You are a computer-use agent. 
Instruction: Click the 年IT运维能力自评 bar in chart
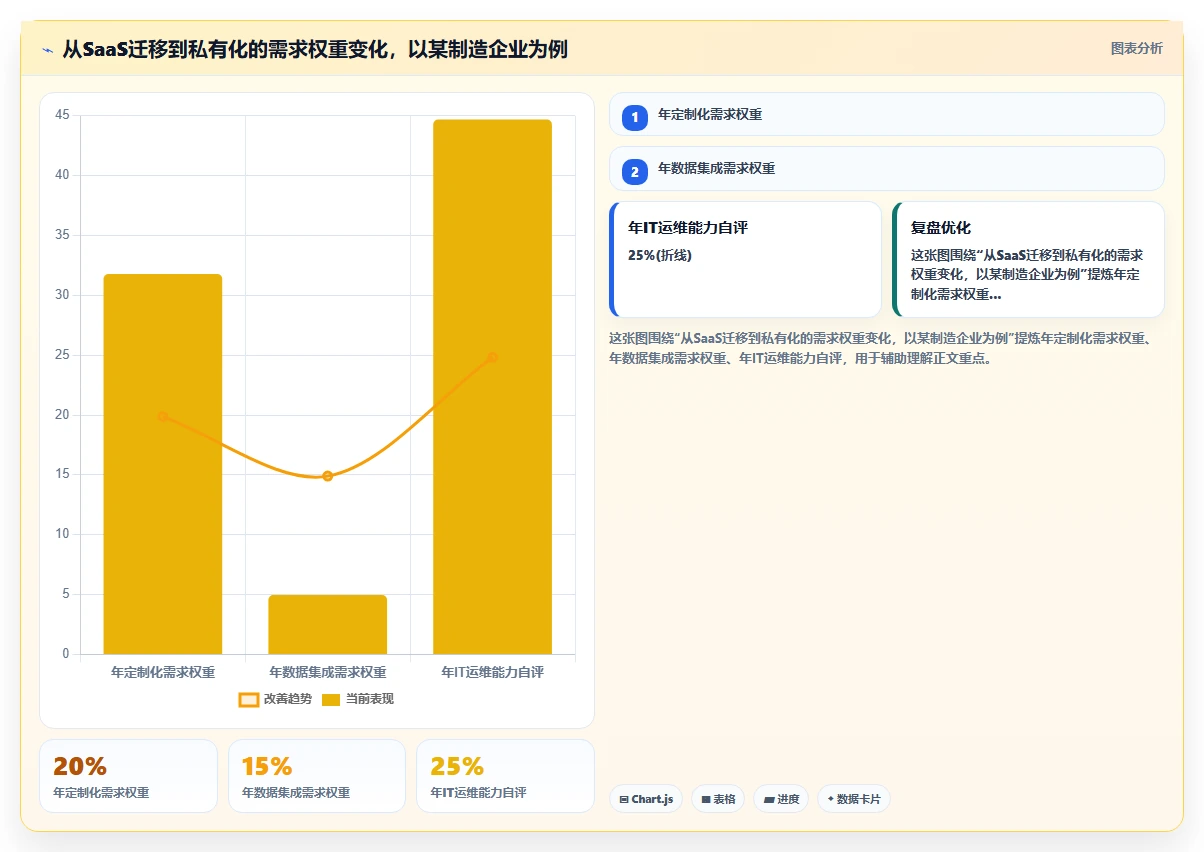click(492, 387)
